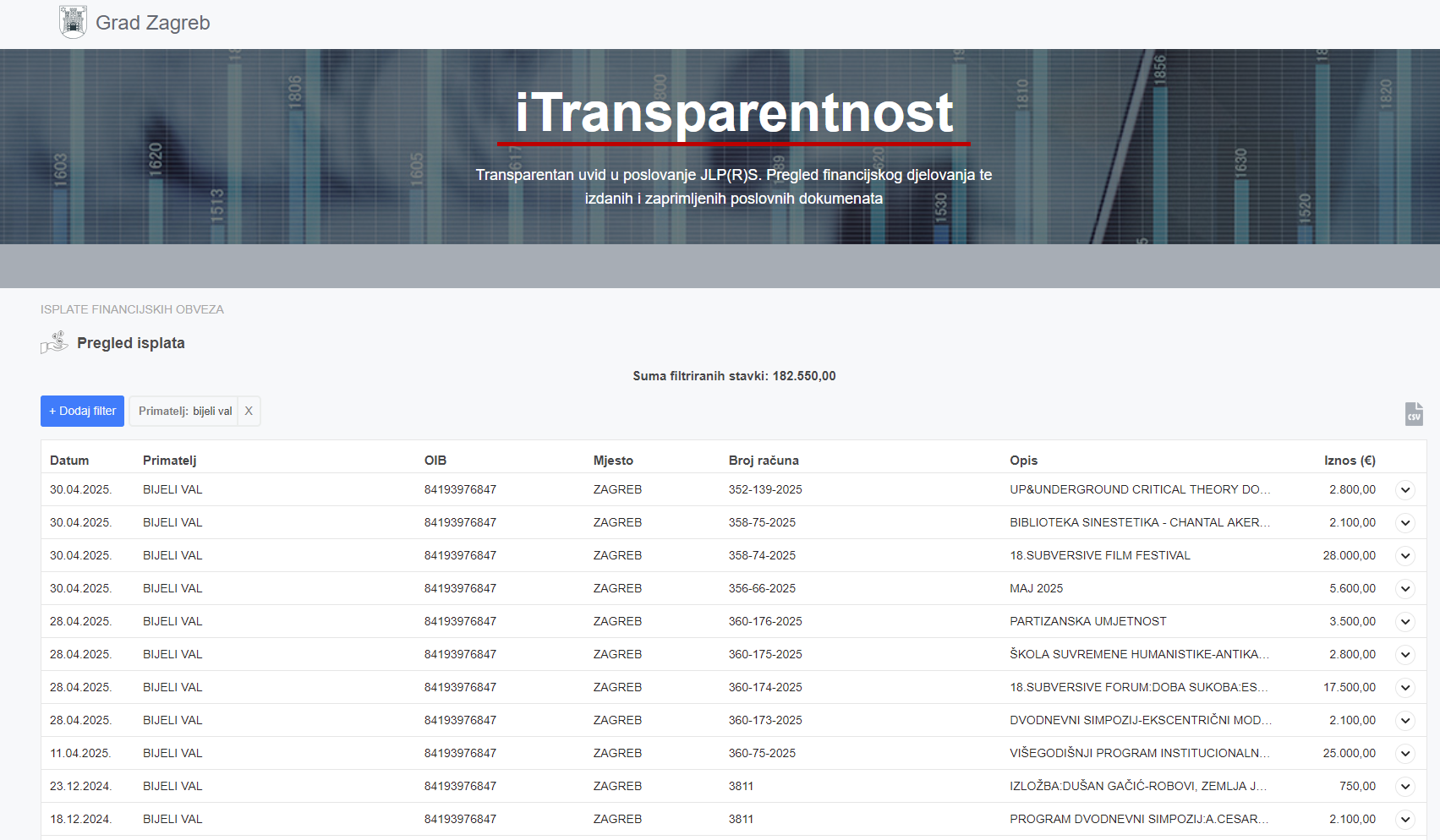
Task: Download the CSV export file
Action: click(1414, 414)
